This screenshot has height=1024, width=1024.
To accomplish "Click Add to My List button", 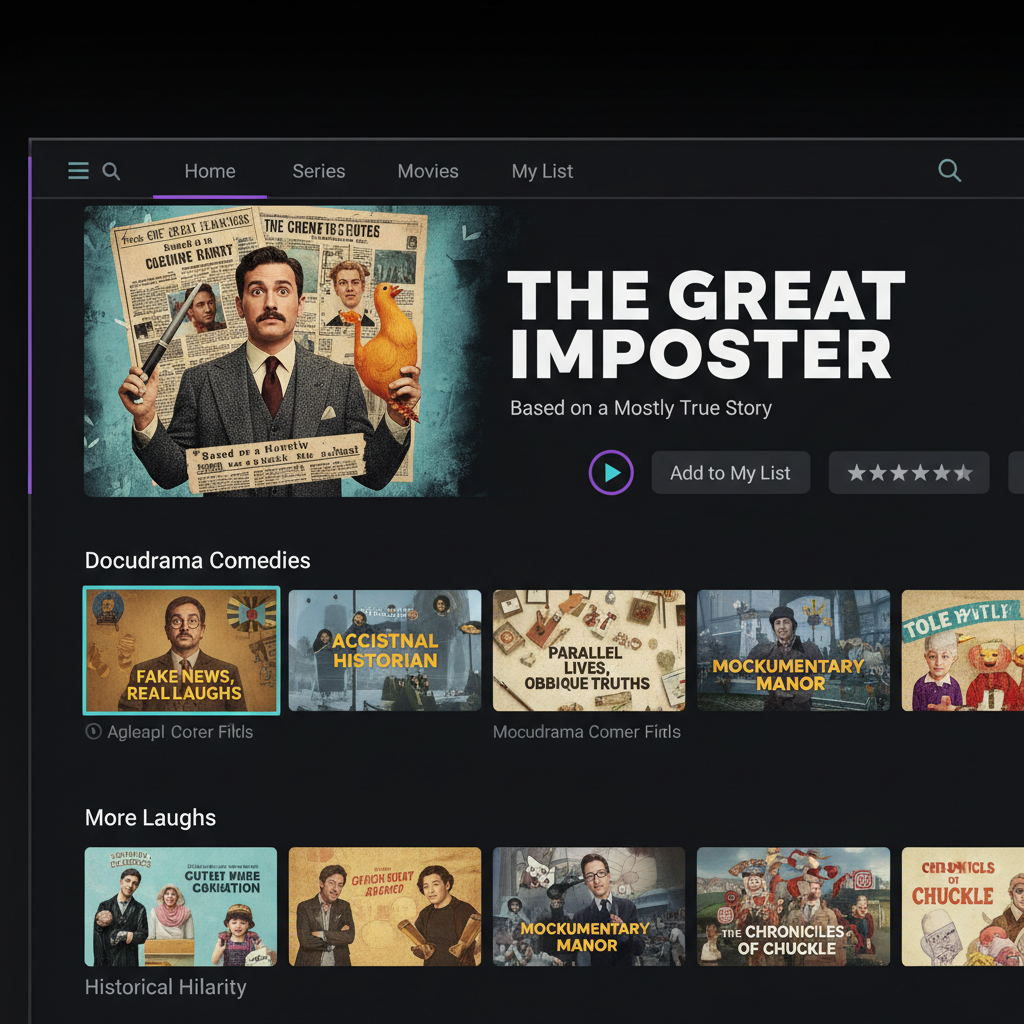I will coord(730,472).
